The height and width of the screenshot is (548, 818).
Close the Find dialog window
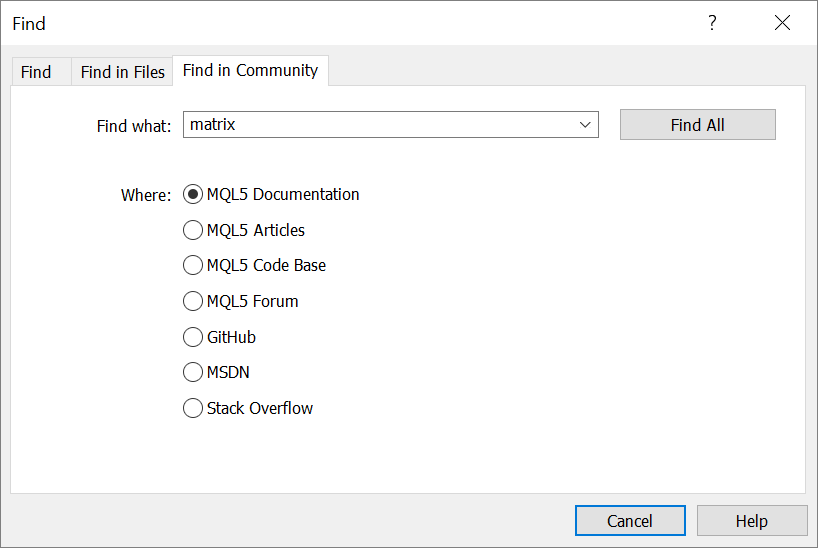pos(782,23)
